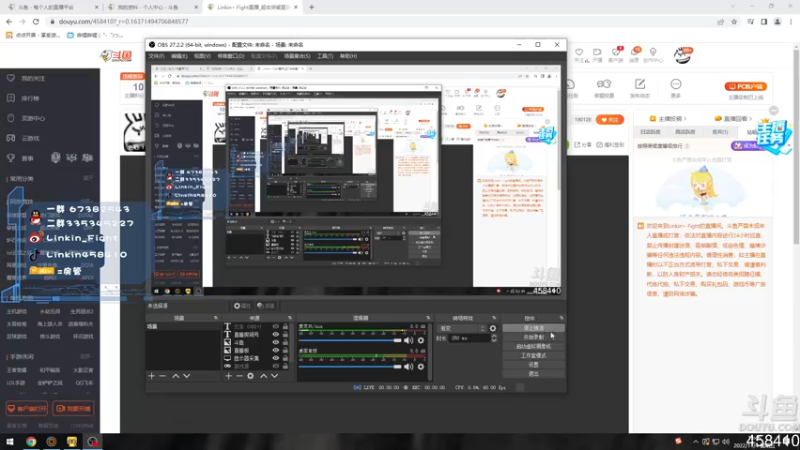The image size is (800, 450).
Task: Open OBS Studio from the Windows taskbar
Action: [x=92, y=441]
